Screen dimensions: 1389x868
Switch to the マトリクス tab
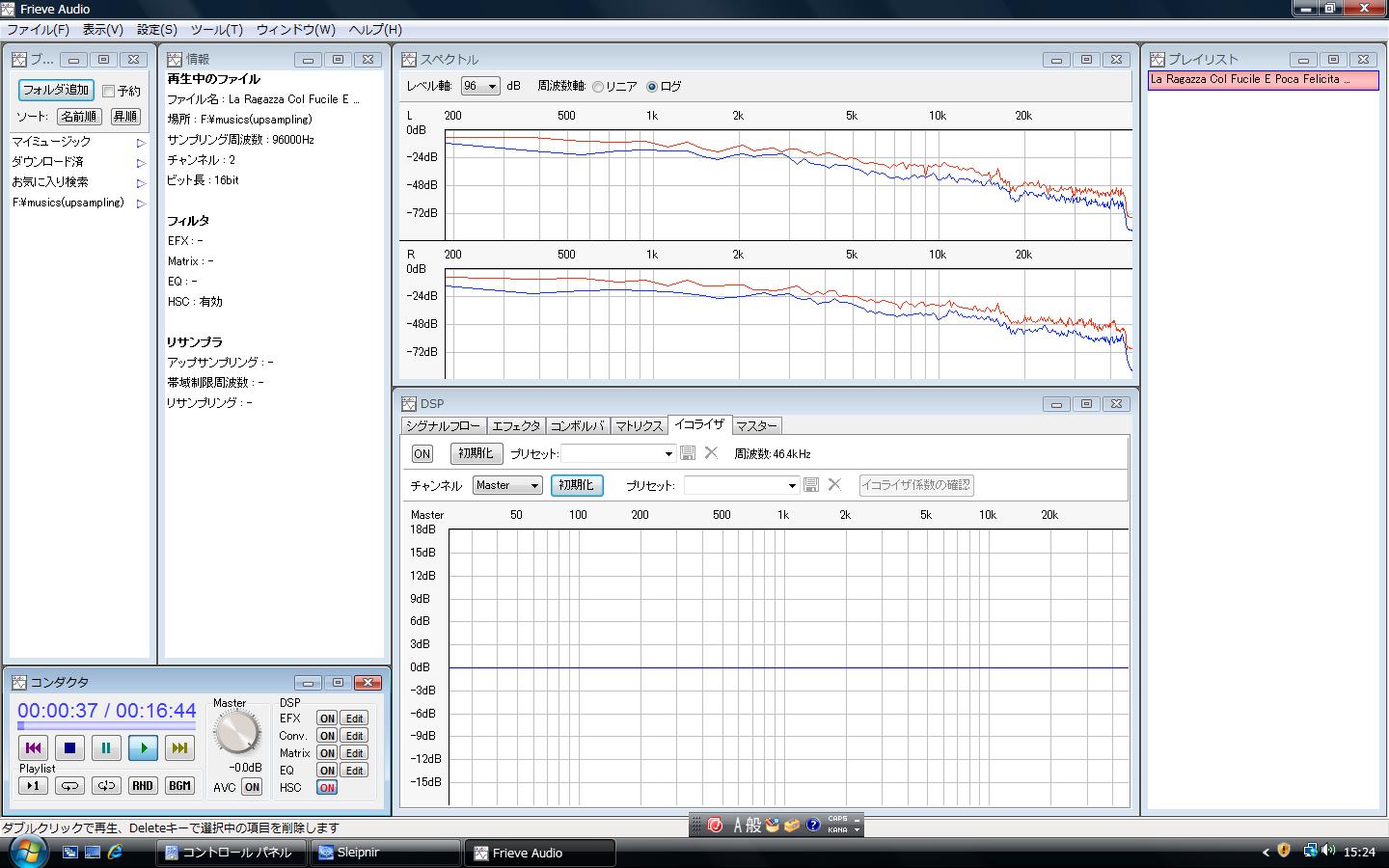click(x=639, y=425)
